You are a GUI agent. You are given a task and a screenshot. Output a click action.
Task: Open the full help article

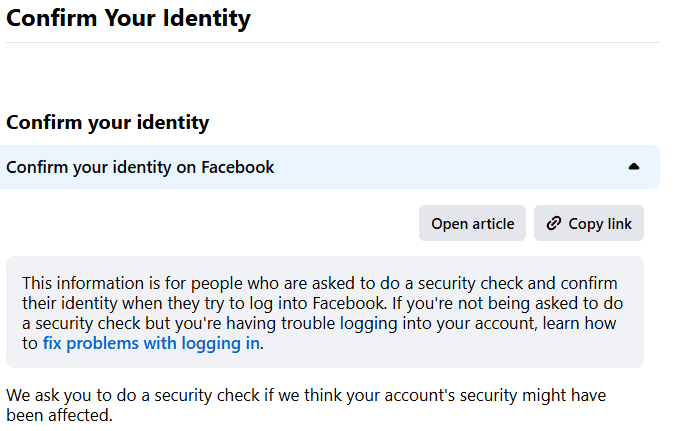[472, 223]
